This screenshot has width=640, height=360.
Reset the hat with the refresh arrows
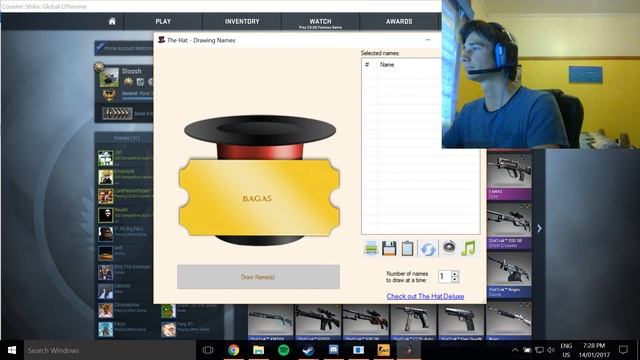click(x=428, y=249)
